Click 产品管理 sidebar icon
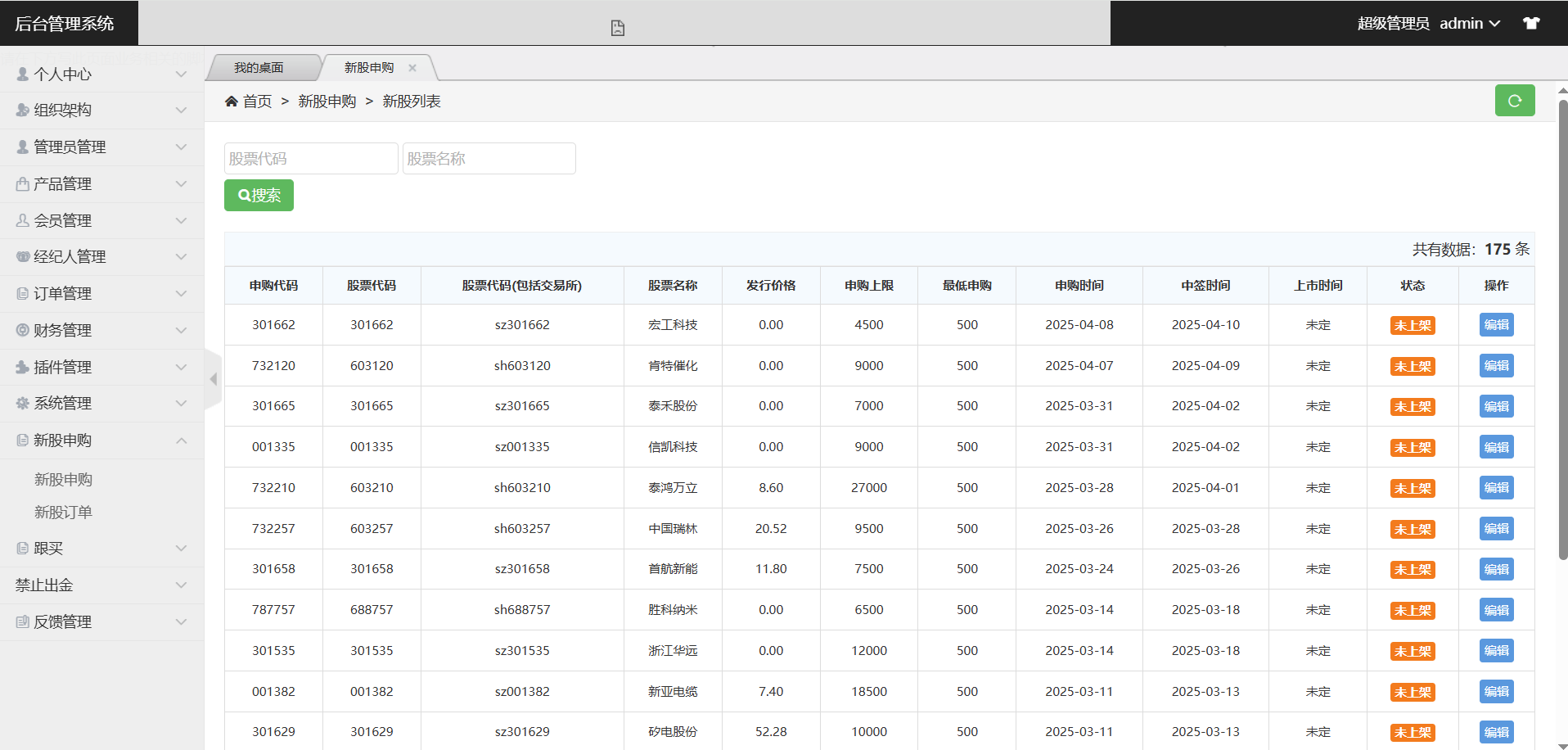This screenshot has height=750, width=1568. 23,183
